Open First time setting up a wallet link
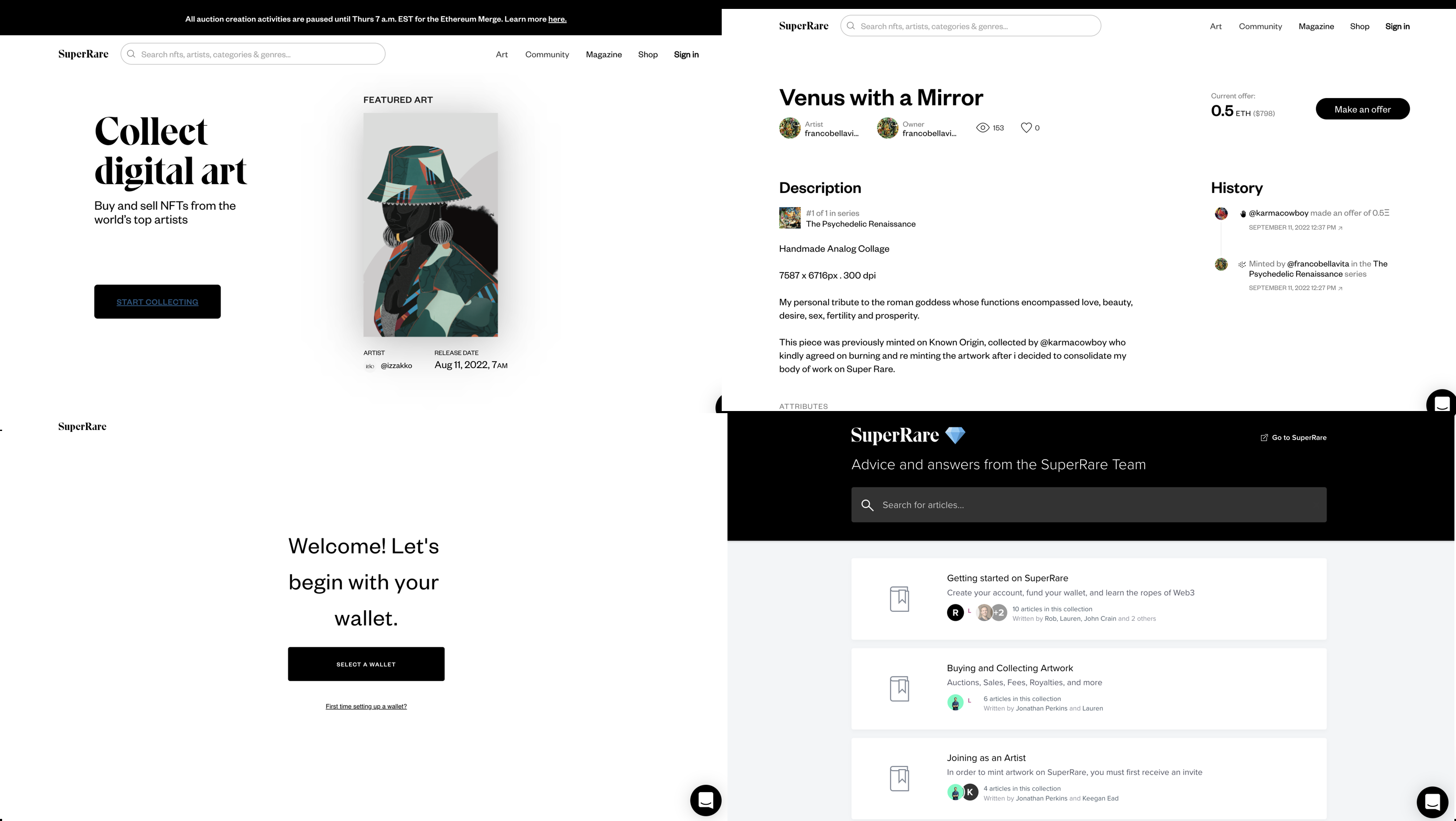 click(x=366, y=706)
